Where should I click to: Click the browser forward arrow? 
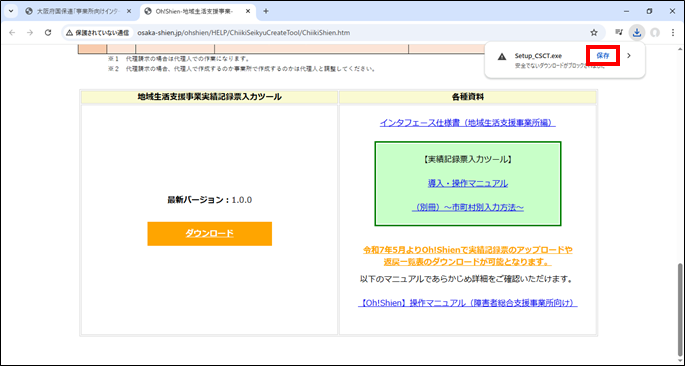[x=30, y=33]
